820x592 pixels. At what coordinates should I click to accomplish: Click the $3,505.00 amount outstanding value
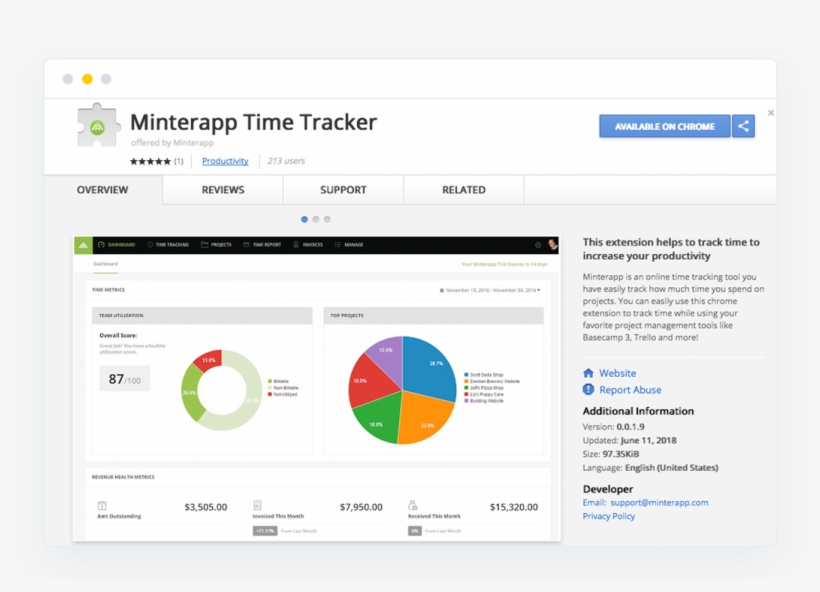(206, 507)
